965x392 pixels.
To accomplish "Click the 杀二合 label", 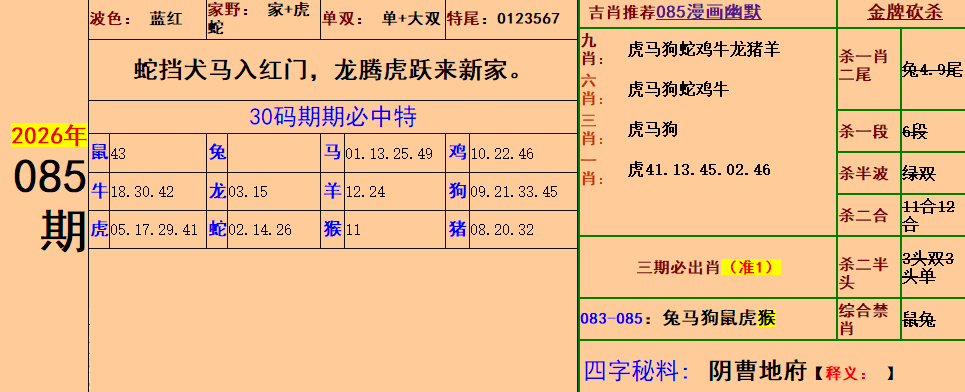I will (863, 215).
